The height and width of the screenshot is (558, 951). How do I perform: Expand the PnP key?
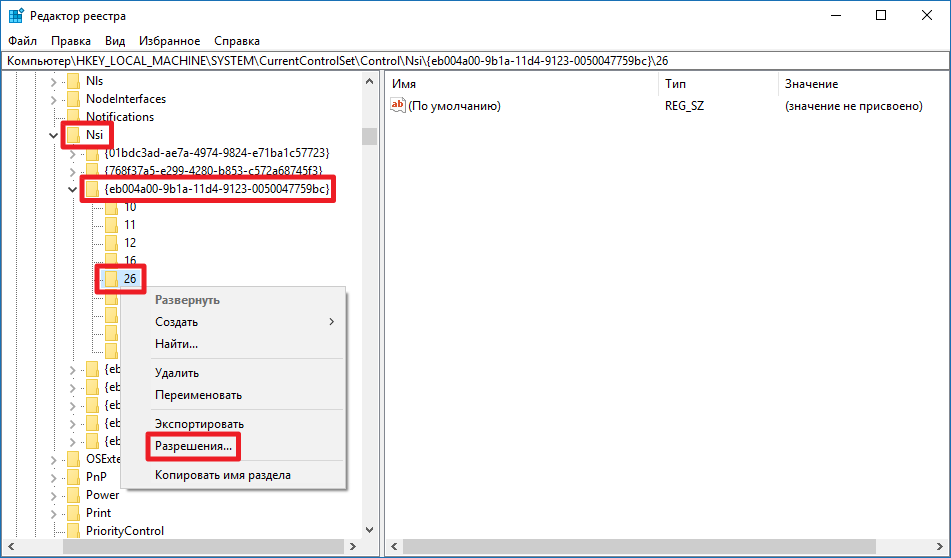coord(53,477)
